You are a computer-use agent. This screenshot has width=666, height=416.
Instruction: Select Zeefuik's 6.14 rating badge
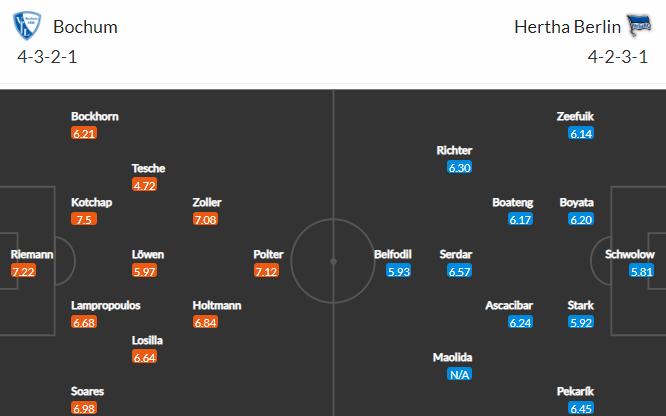pyautogui.click(x=581, y=133)
